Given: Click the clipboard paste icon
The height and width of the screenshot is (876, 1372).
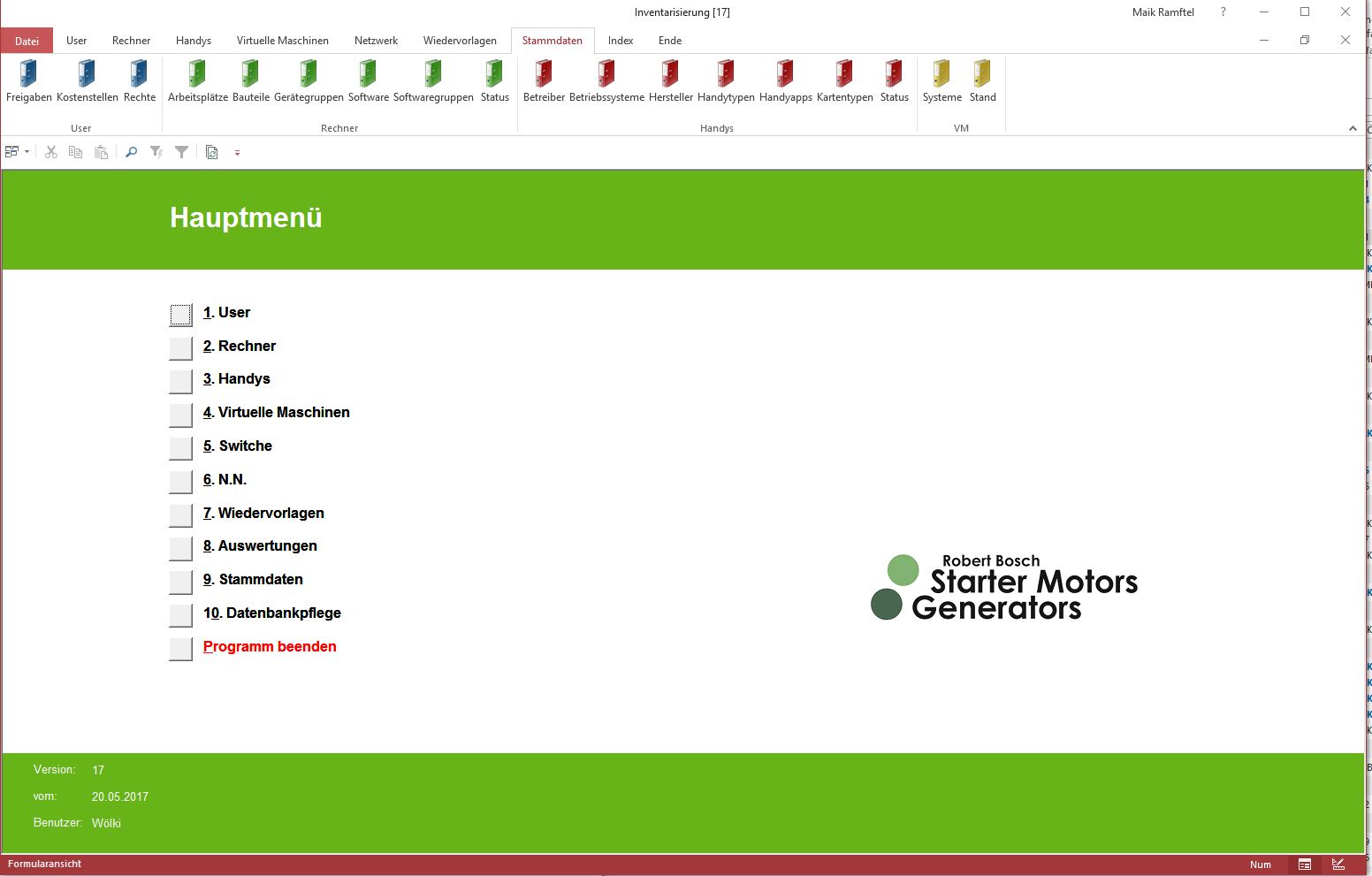Looking at the screenshot, I should 102,152.
